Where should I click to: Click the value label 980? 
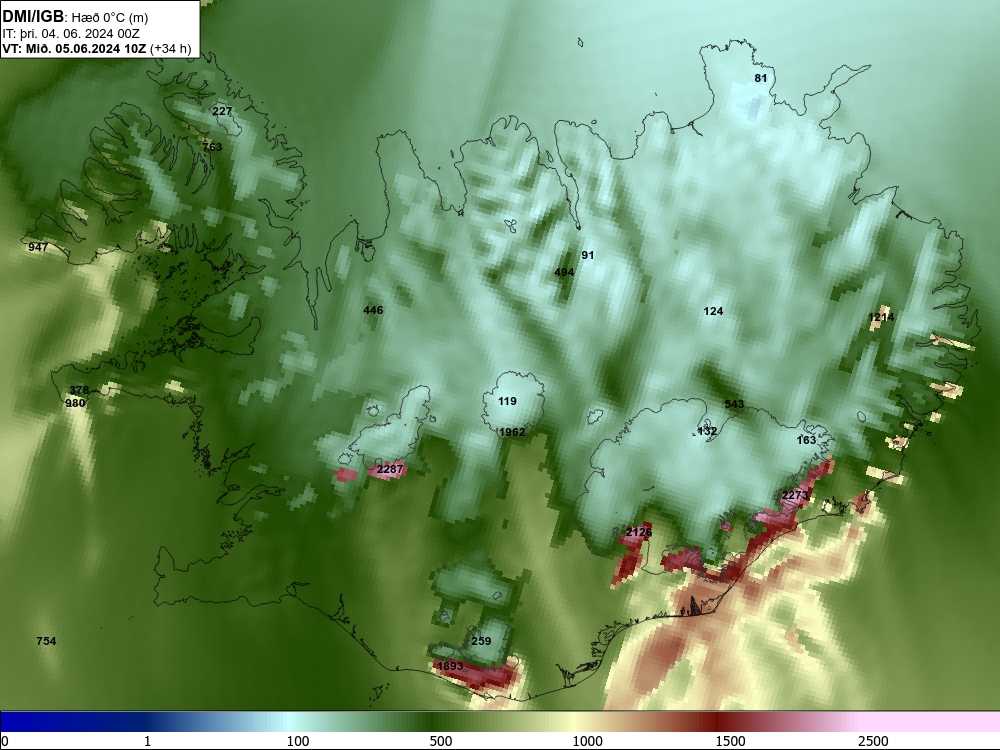(75, 403)
